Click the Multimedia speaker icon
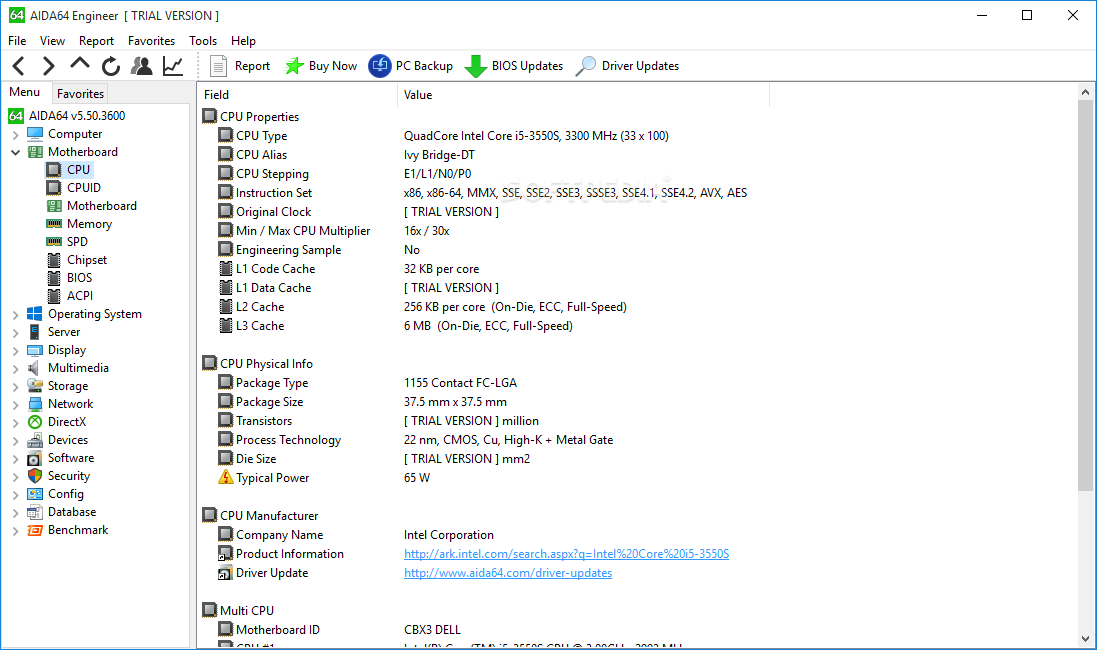The width and height of the screenshot is (1097, 650). [34, 368]
